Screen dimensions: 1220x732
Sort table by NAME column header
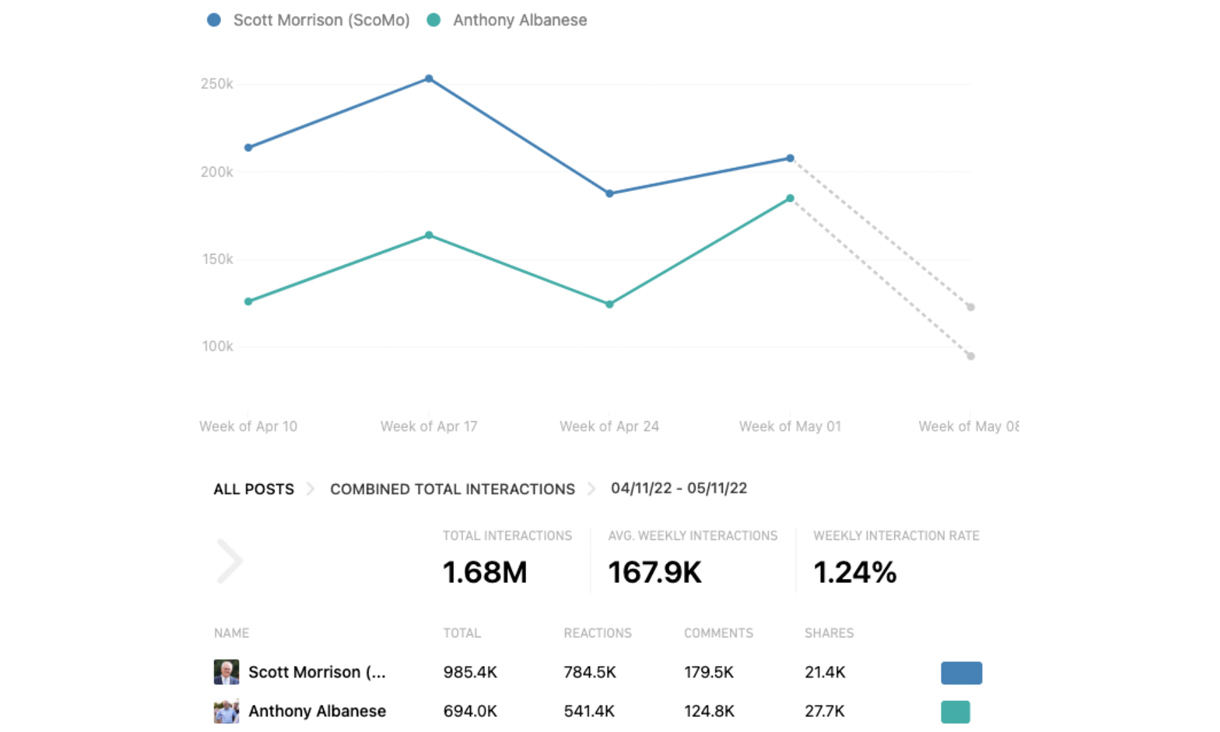[231, 633]
